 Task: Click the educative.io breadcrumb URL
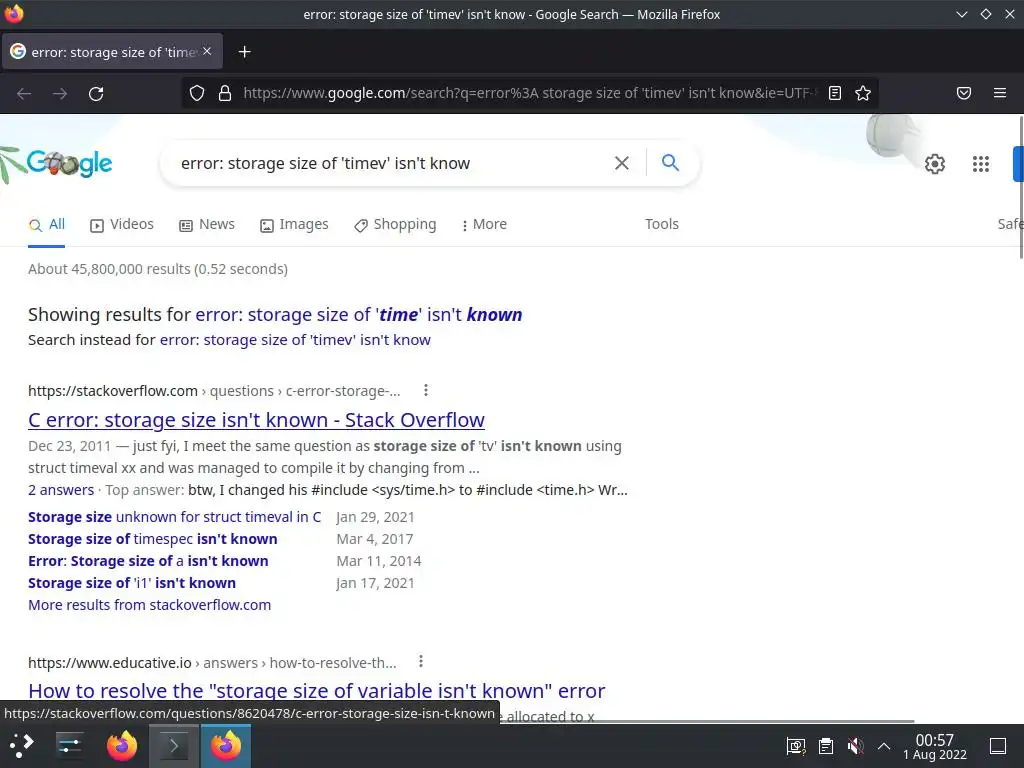pos(212,663)
